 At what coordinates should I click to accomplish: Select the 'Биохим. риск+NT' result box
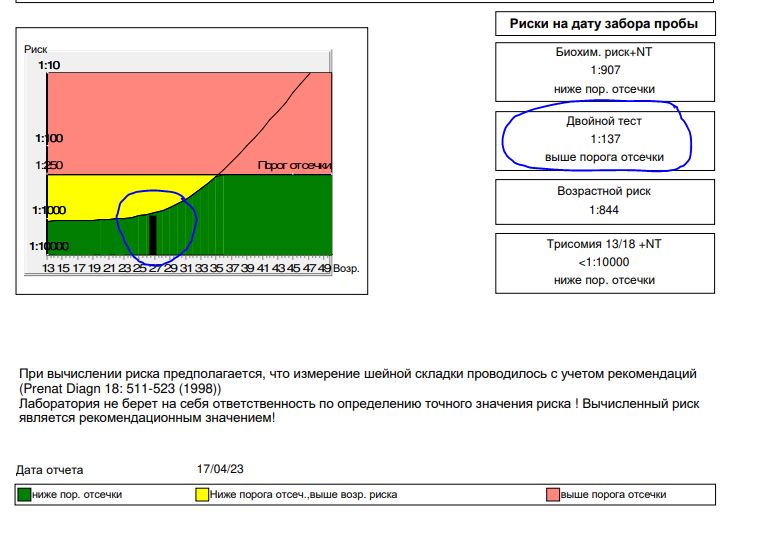(604, 70)
